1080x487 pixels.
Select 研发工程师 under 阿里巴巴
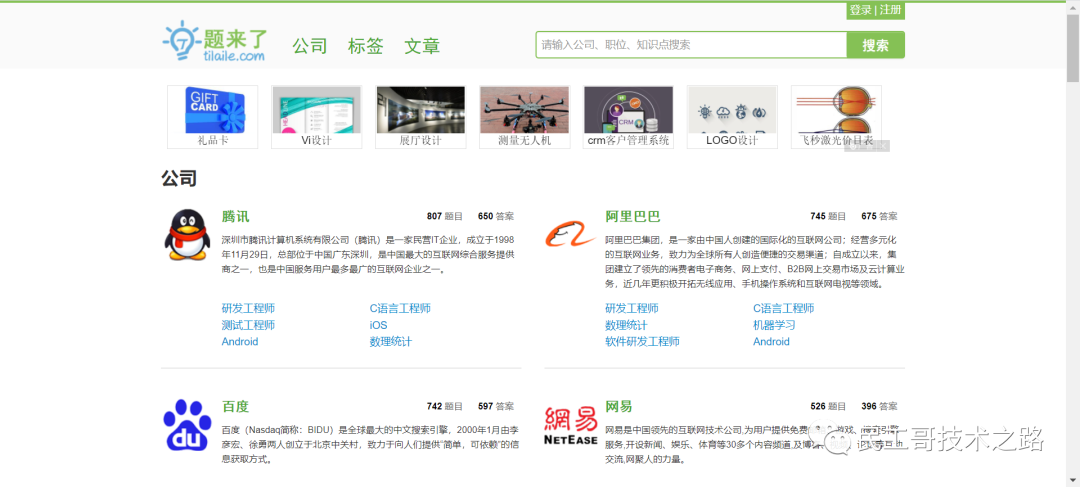click(x=632, y=308)
